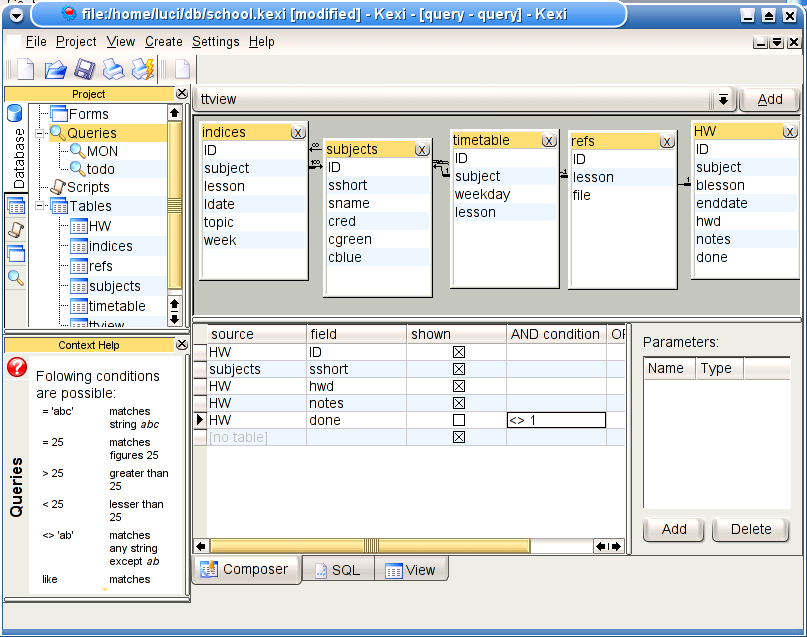Collapse the Tables tree node
This screenshot has height=637, width=807.
(x=41, y=206)
